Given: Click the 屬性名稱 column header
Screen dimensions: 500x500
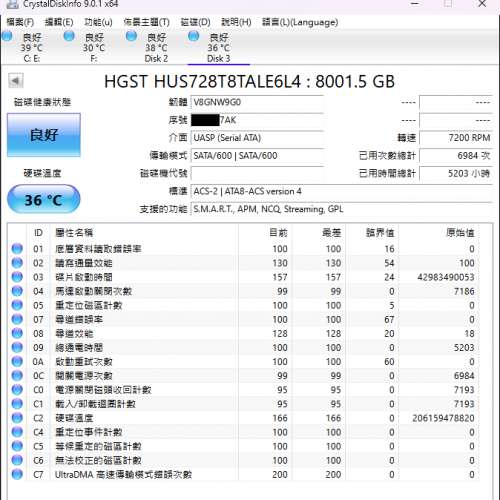Looking at the screenshot, I should click(144, 233).
